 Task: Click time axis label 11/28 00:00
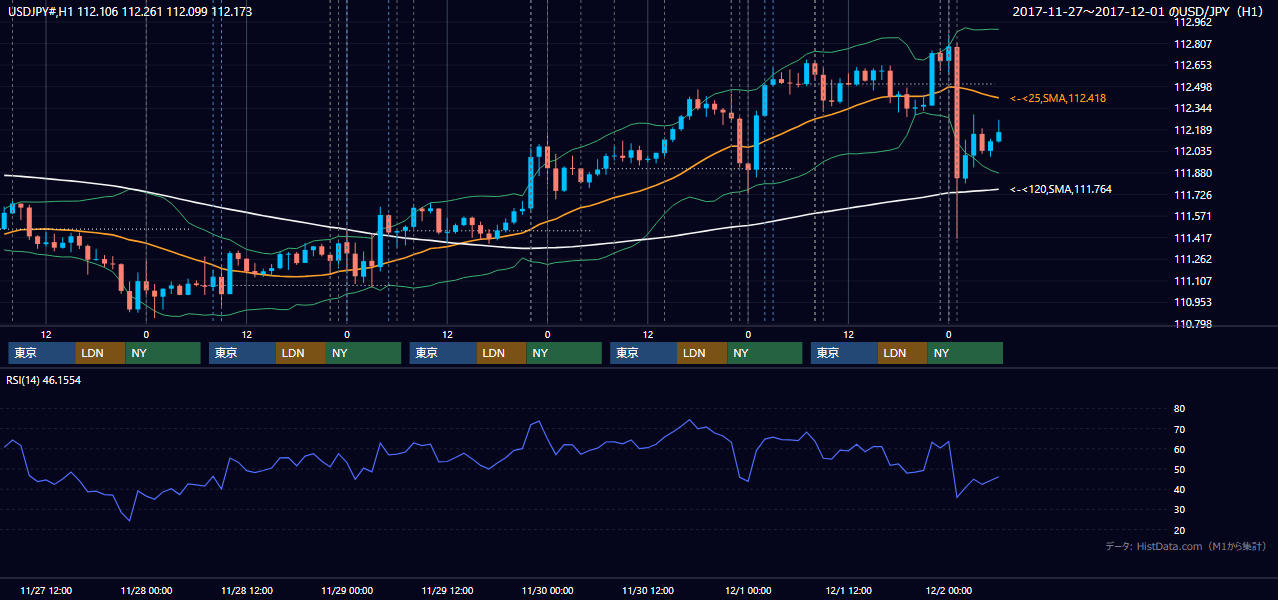click(145, 590)
